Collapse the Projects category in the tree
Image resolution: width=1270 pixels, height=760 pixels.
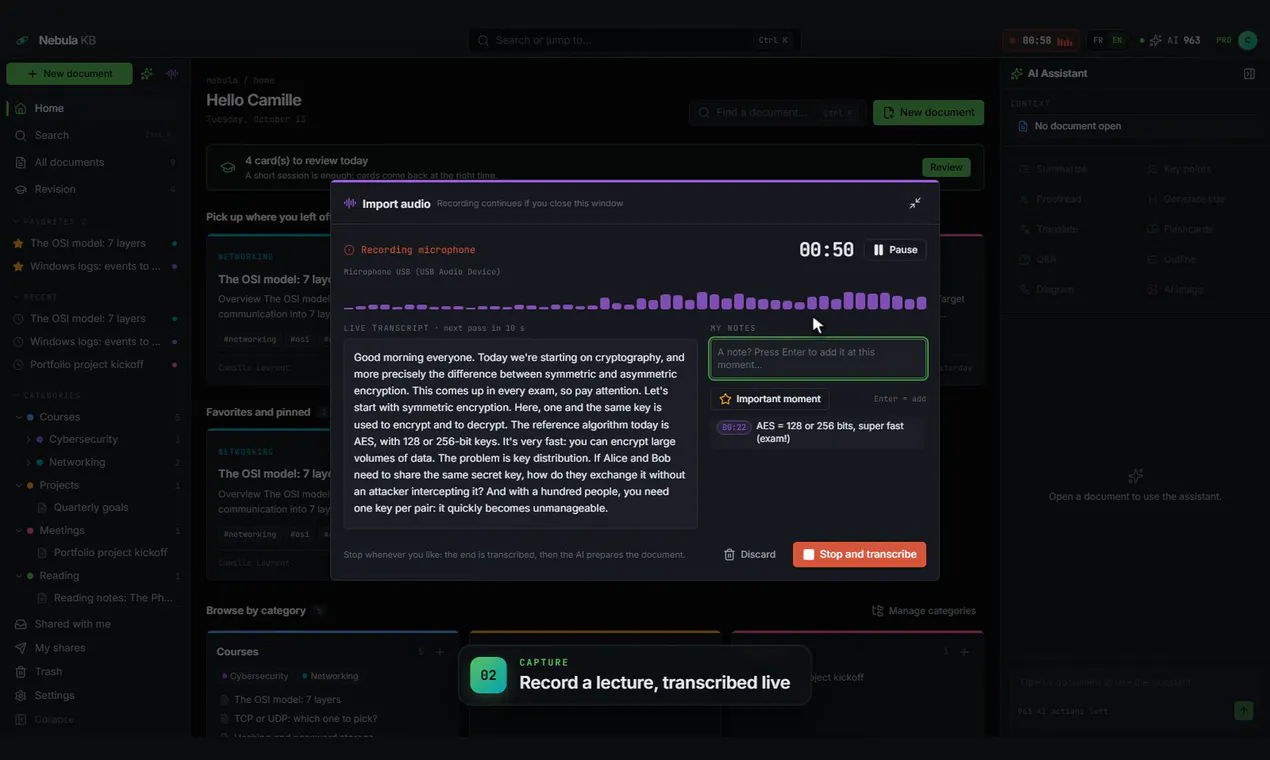pos(18,485)
